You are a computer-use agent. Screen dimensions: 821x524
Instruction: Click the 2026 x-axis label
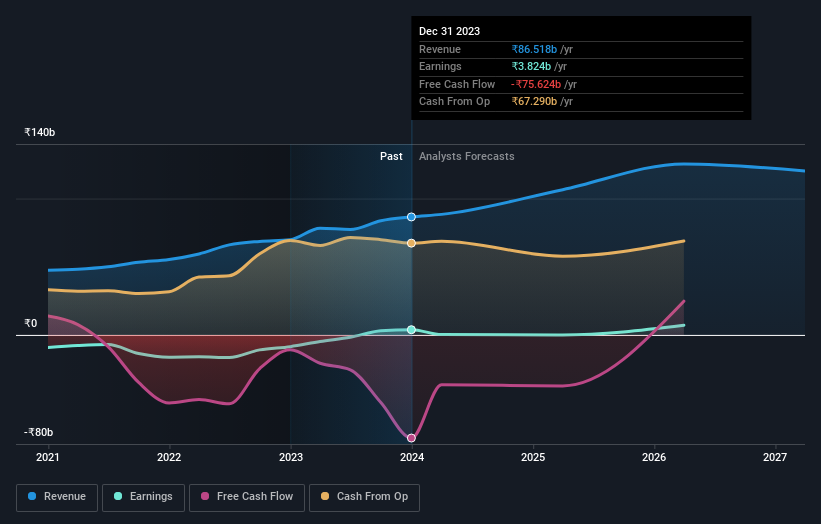coord(654,457)
